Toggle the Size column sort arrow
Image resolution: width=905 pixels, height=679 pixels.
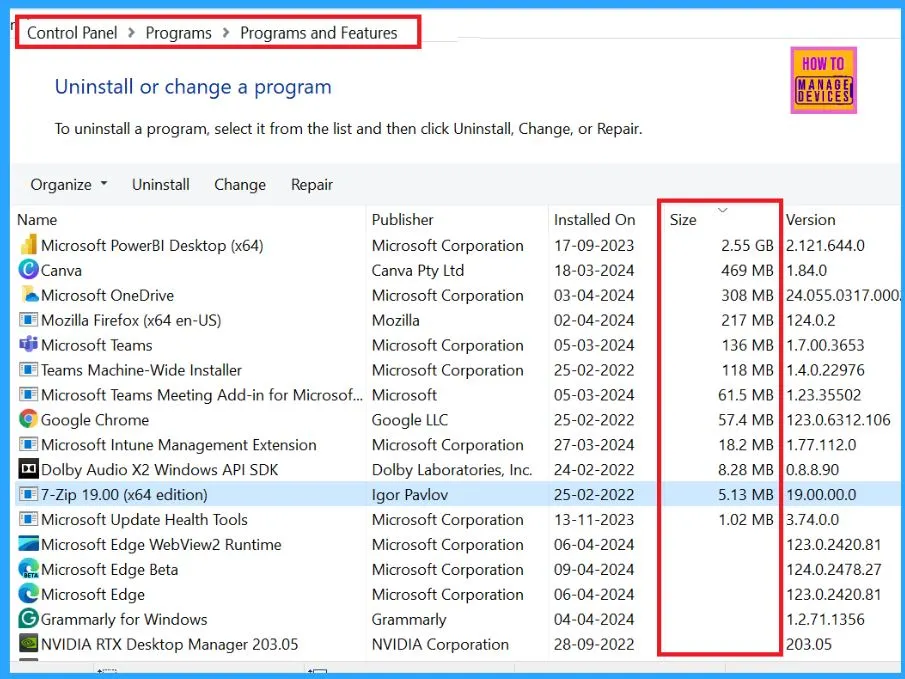(723, 210)
